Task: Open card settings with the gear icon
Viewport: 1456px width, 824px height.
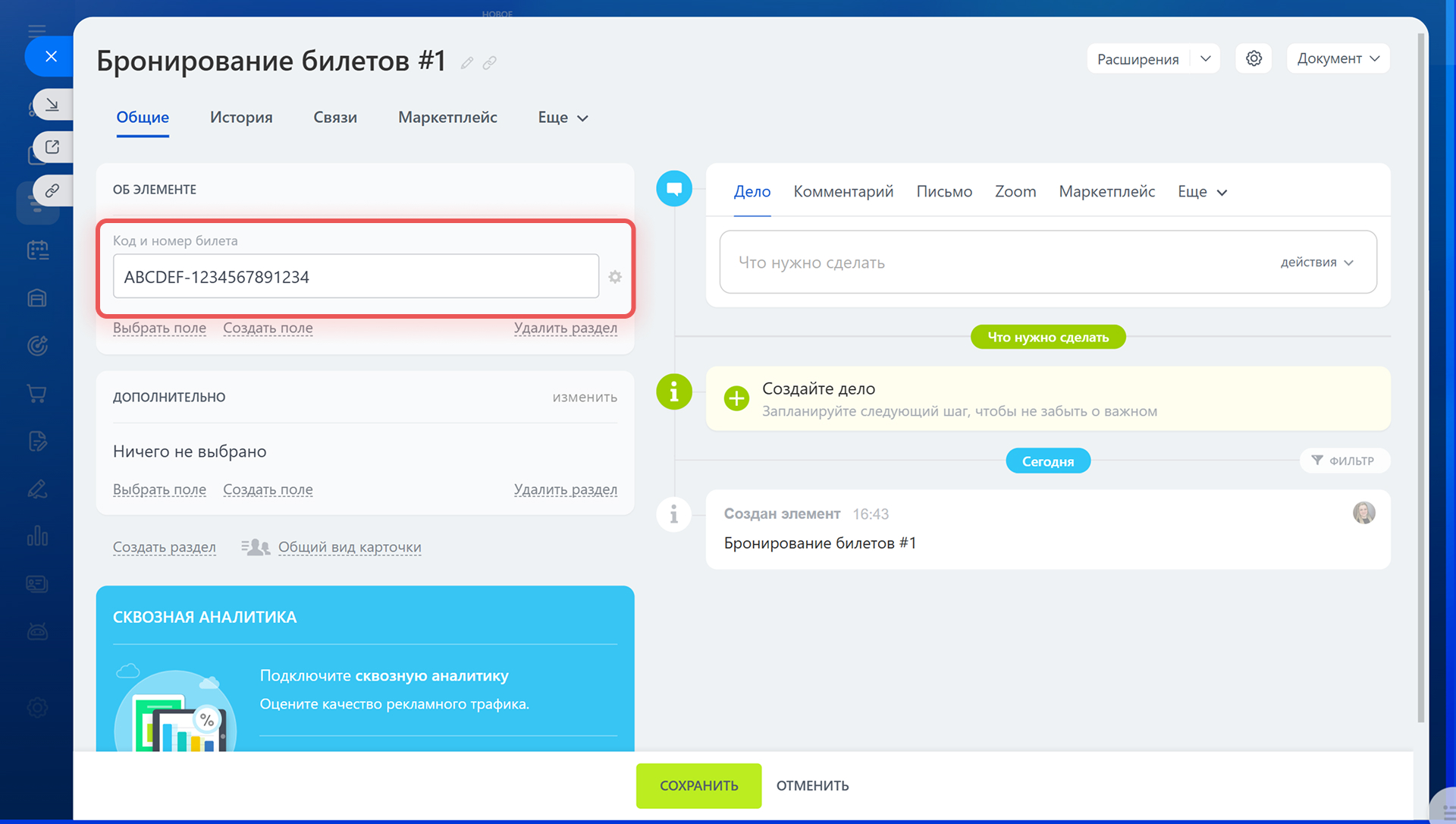Action: (1254, 58)
